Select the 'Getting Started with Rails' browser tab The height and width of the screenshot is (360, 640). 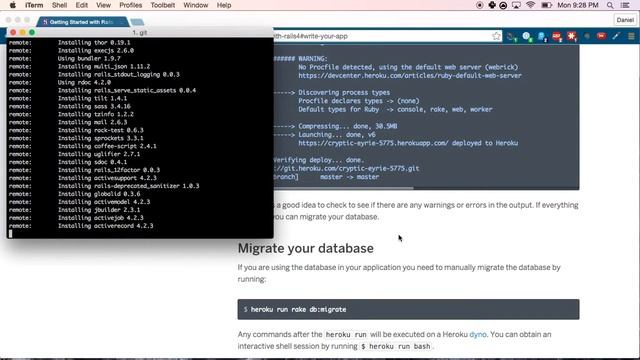82,22
